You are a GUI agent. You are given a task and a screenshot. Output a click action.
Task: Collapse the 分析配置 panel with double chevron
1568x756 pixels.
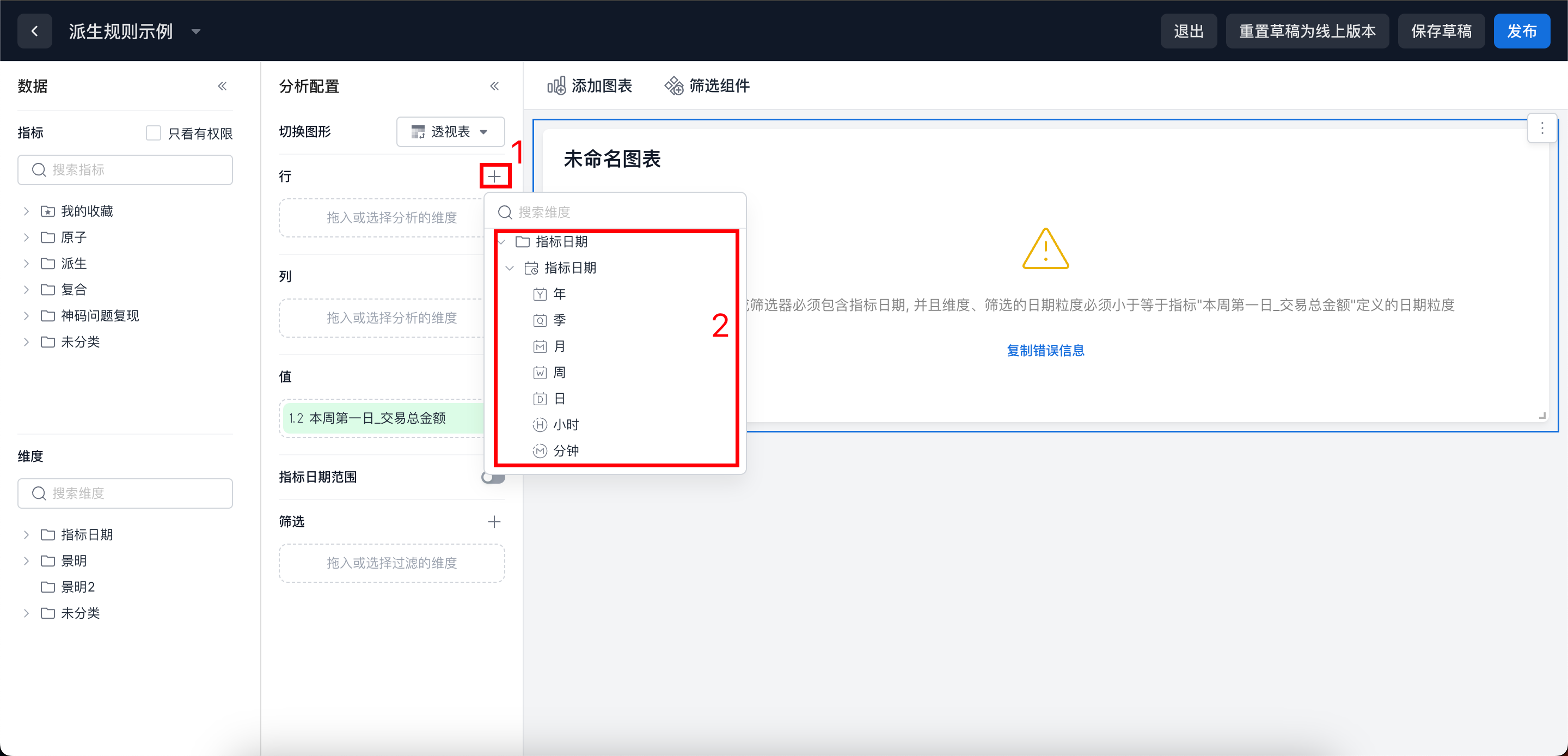coord(494,86)
